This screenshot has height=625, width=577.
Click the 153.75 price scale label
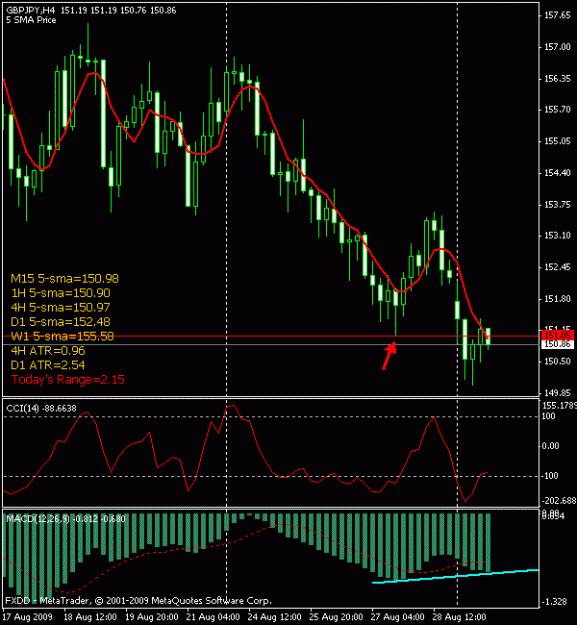(x=557, y=204)
